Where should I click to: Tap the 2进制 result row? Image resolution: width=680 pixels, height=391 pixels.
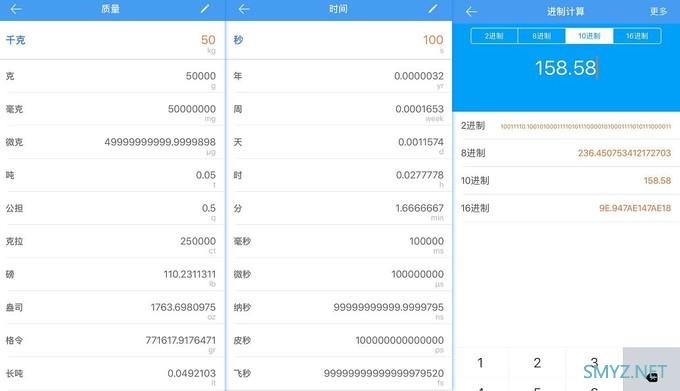(x=566, y=126)
